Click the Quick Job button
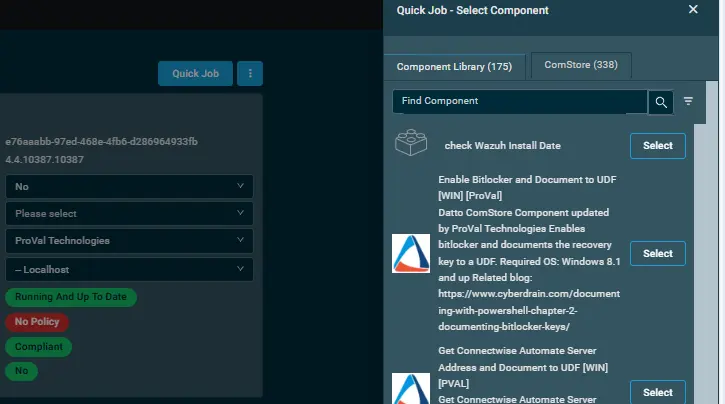The image size is (725, 404). pyautogui.click(x=195, y=73)
